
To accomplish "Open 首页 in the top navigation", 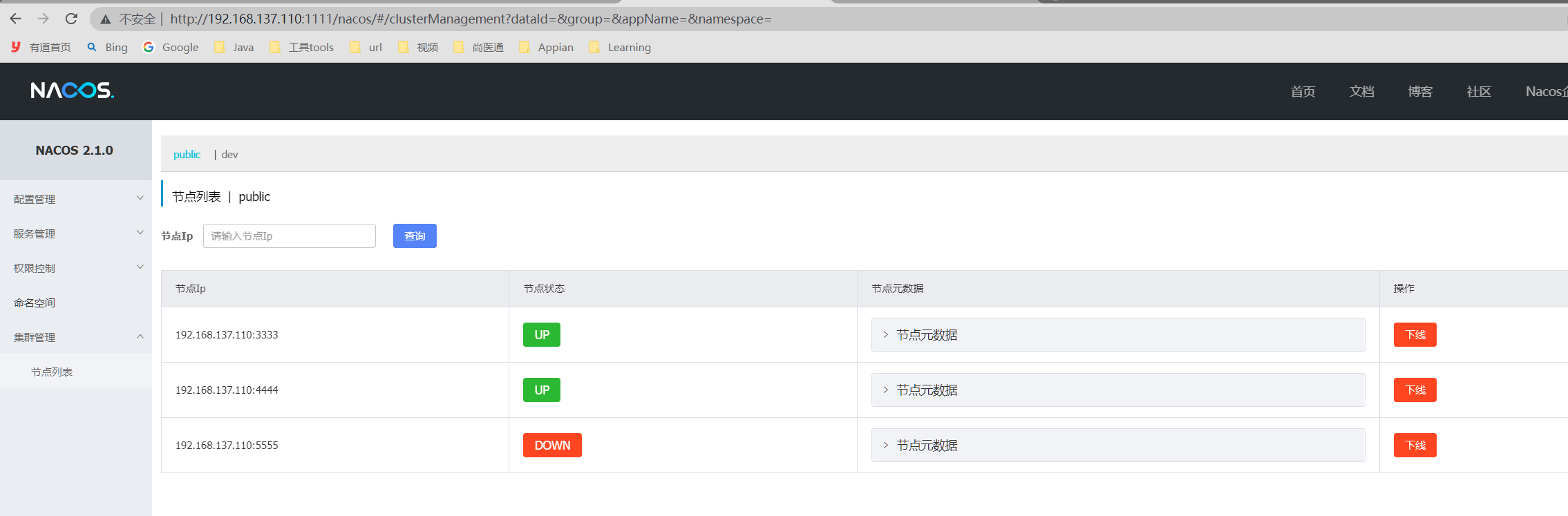I will tap(1303, 91).
